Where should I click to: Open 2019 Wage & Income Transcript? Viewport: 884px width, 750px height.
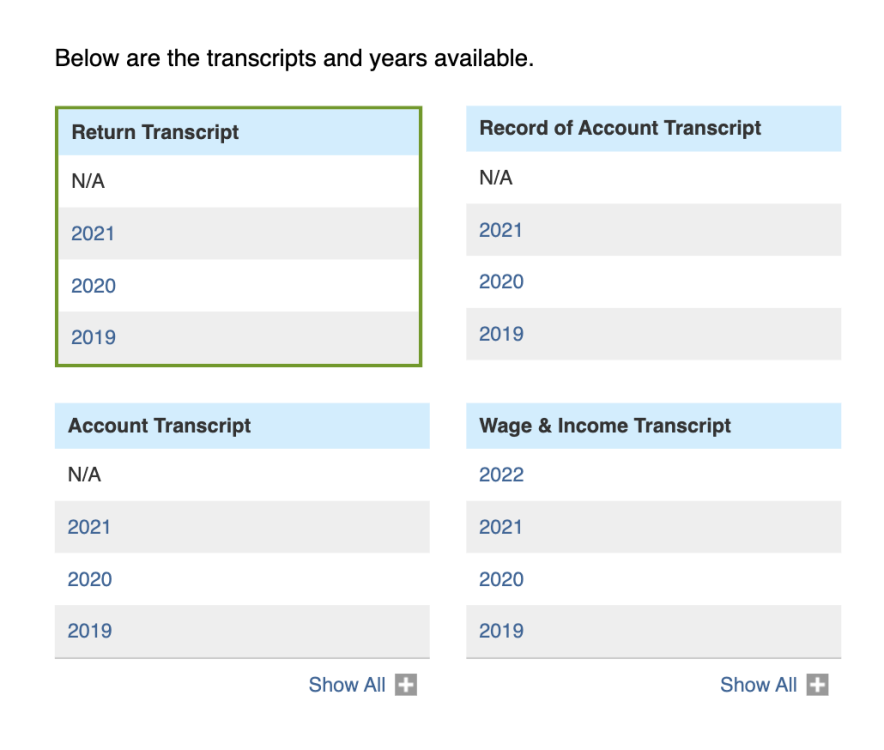(x=501, y=630)
